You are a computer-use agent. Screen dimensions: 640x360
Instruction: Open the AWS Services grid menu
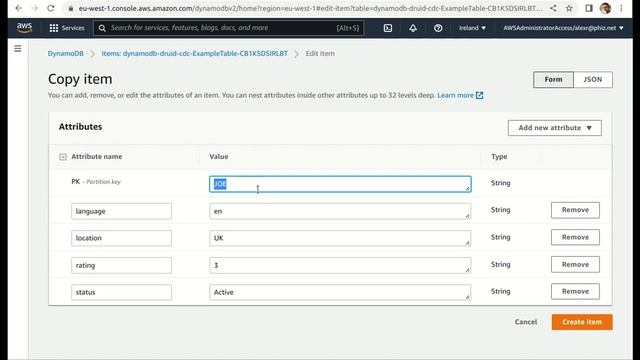pyautogui.click(x=67, y=28)
